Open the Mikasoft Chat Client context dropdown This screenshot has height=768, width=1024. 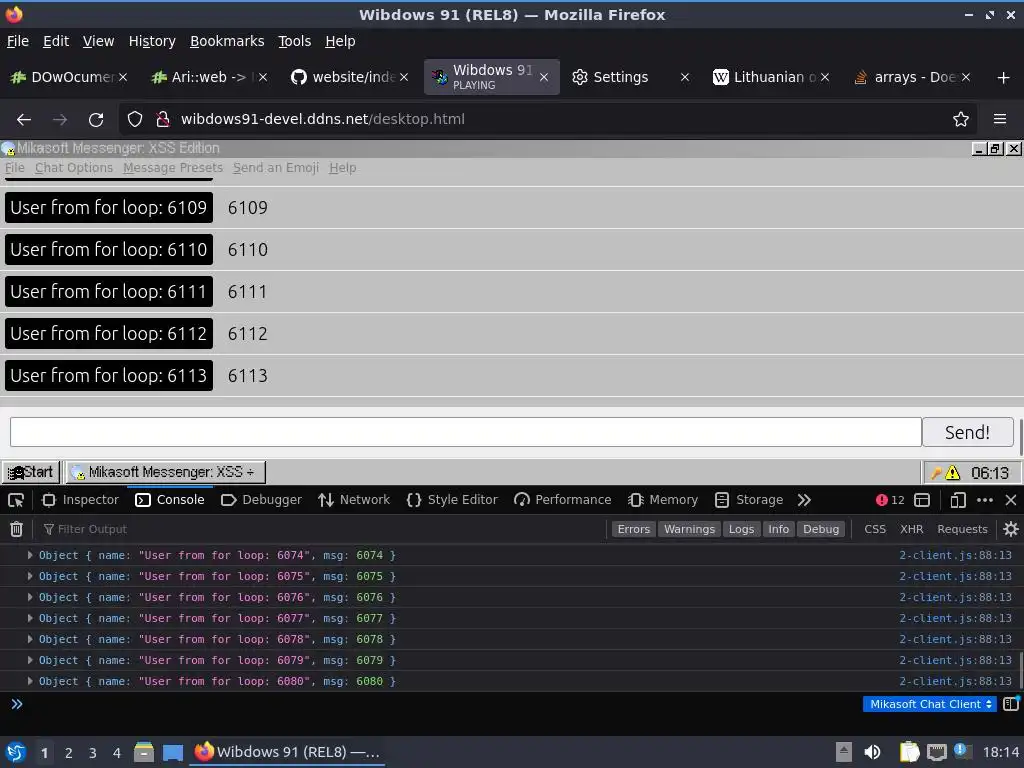(x=930, y=704)
